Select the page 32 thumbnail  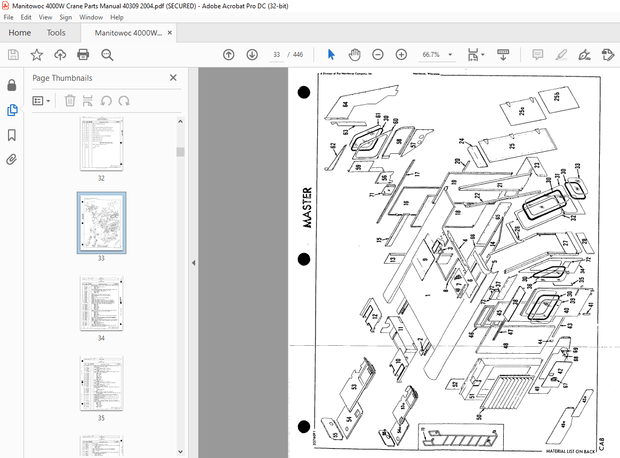tap(102, 144)
